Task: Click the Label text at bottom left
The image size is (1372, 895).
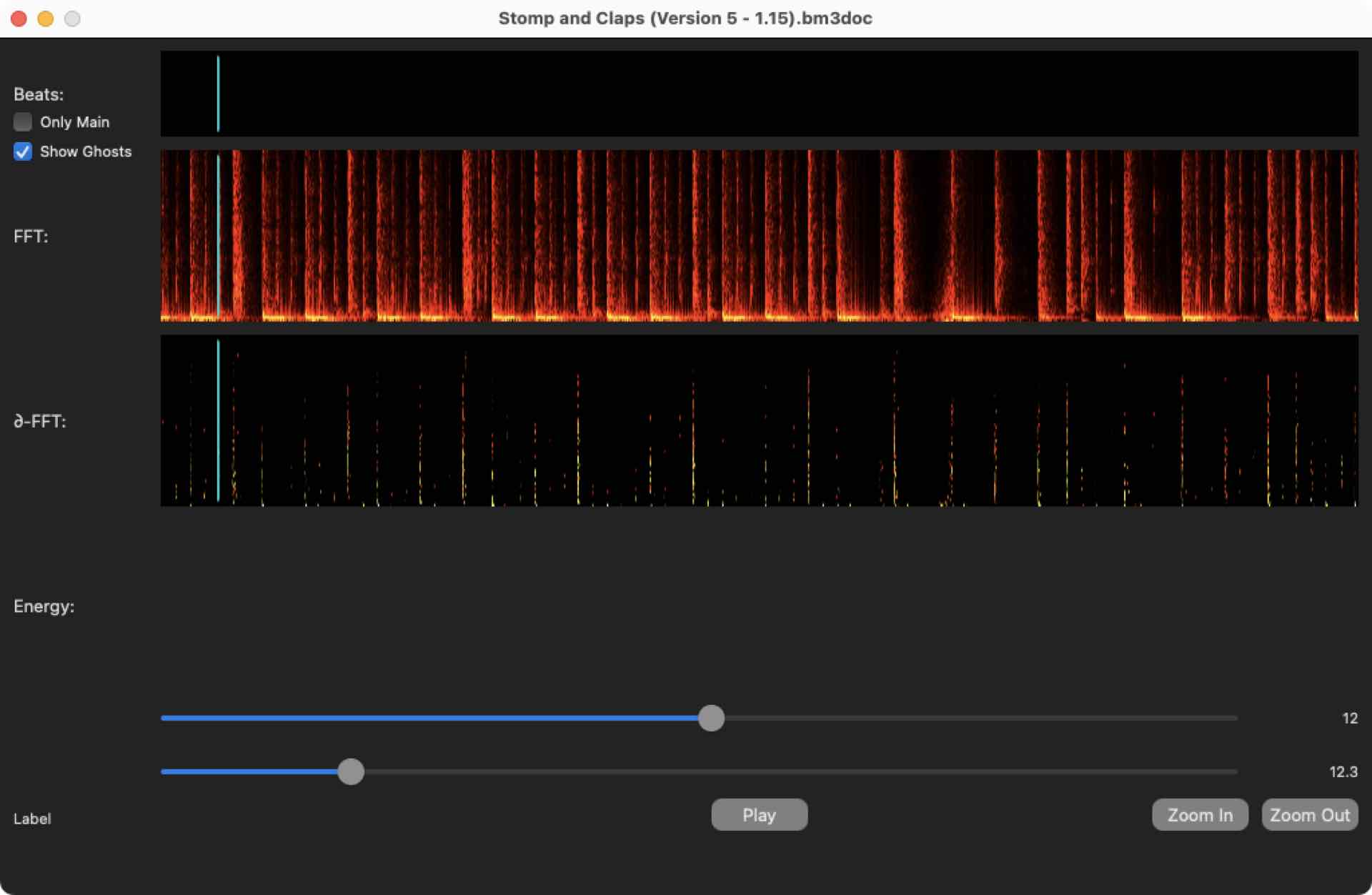Action: coord(32,819)
